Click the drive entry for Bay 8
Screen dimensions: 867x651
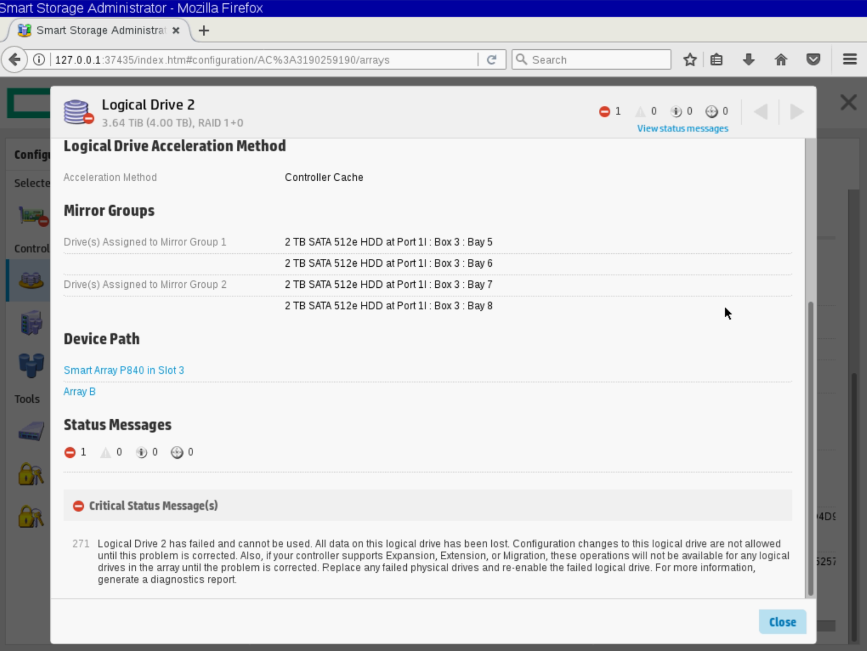[x=388, y=306]
